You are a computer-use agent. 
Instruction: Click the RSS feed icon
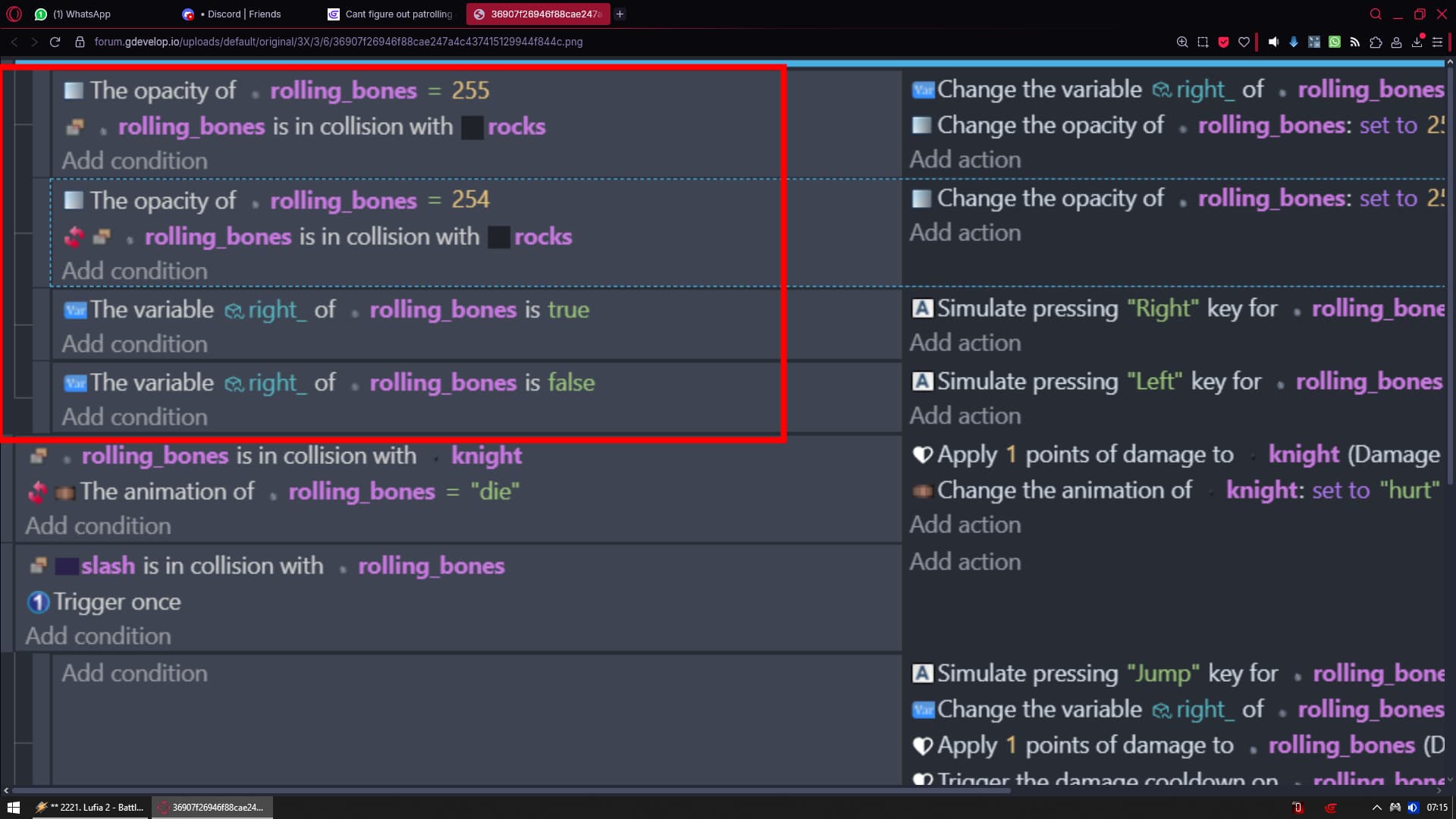[1355, 42]
